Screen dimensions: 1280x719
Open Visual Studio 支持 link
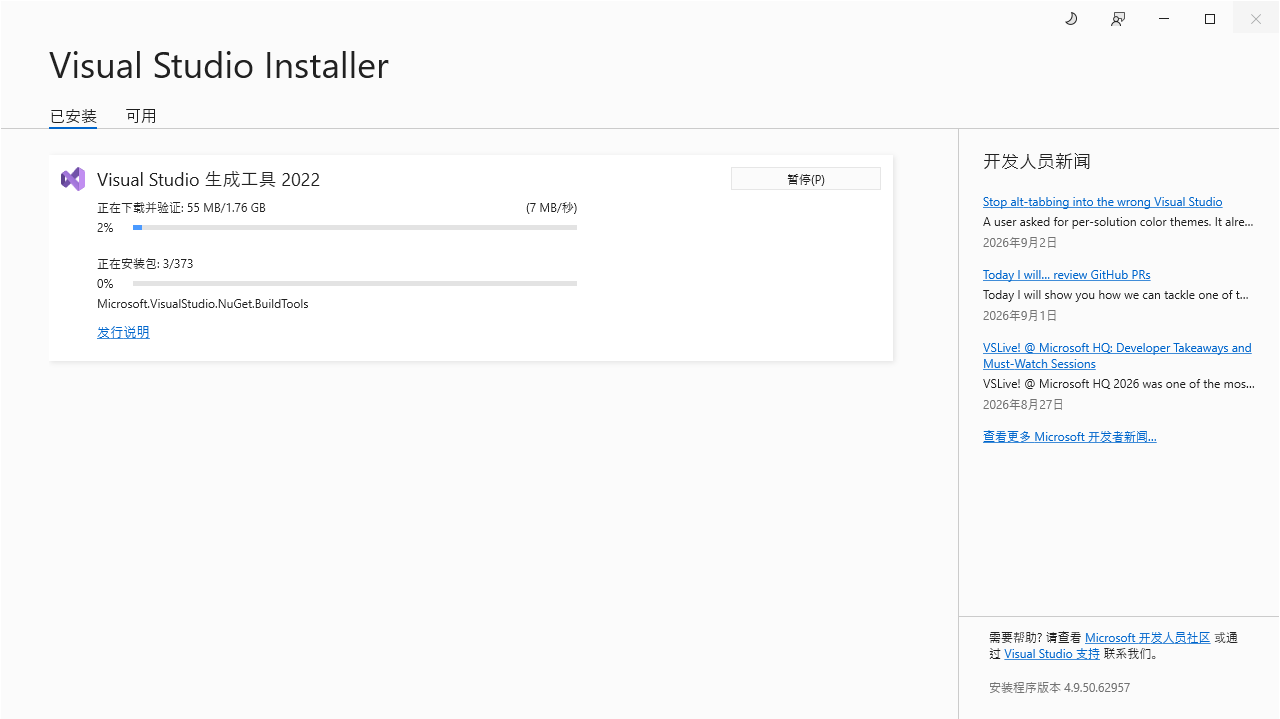(x=1052, y=654)
